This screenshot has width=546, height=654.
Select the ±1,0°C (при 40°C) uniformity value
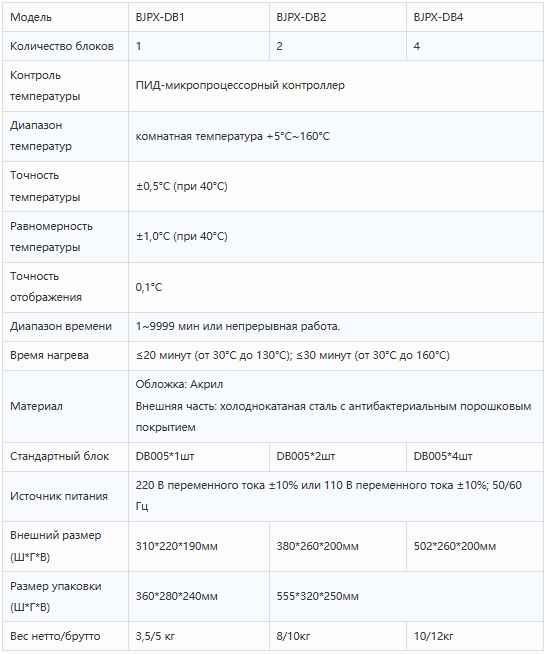(181, 236)
